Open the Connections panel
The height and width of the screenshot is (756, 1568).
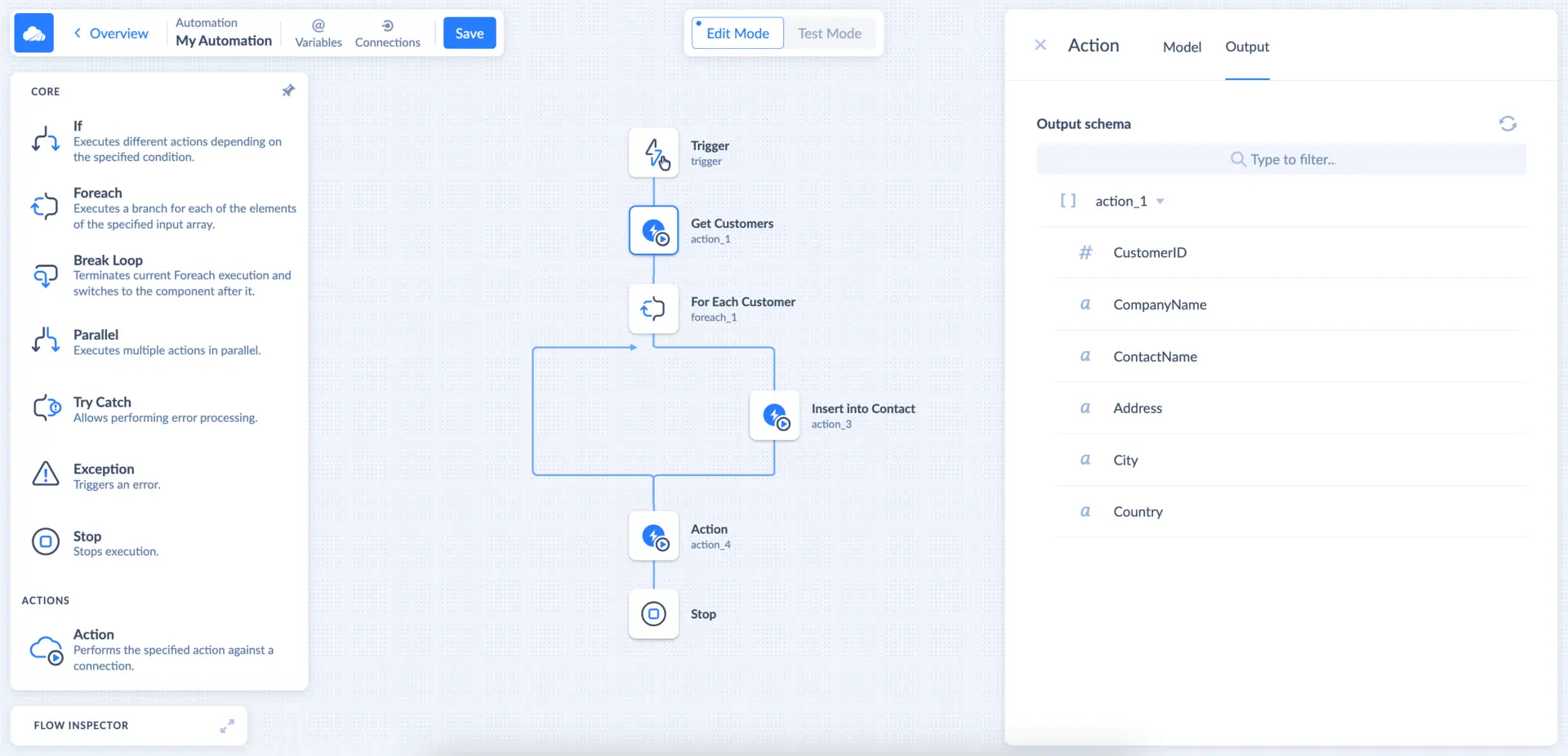pos(388,33)
